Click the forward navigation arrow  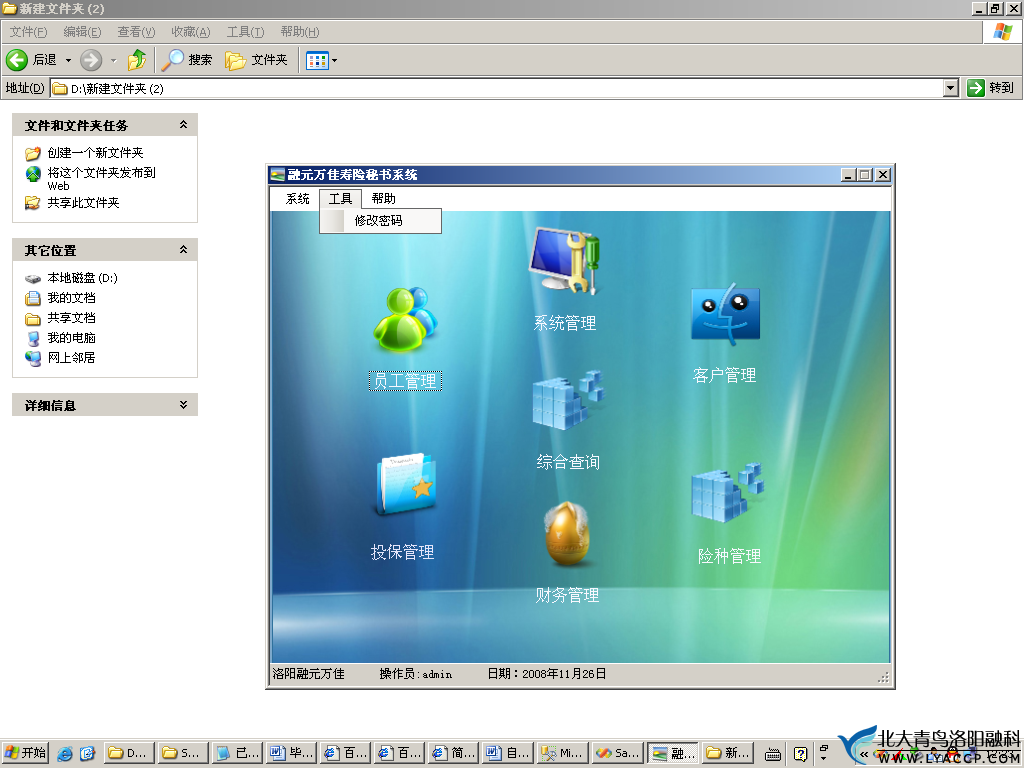tap(91, 60)
